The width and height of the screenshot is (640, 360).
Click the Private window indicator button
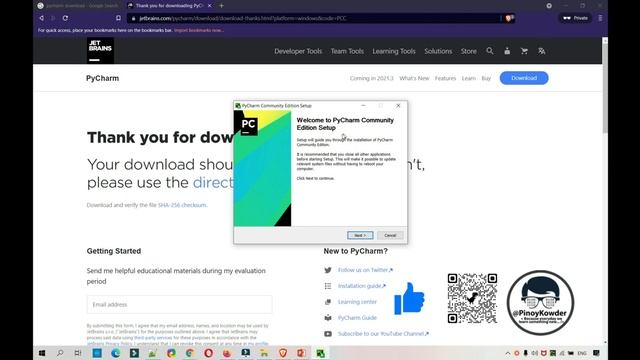(x=575, y=18)
